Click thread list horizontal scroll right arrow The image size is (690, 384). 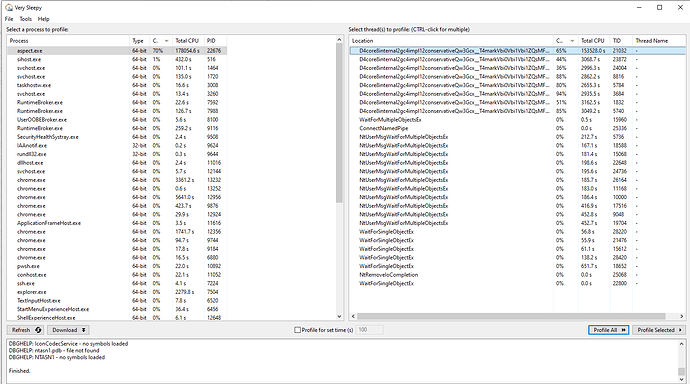(x=681, y=316)
